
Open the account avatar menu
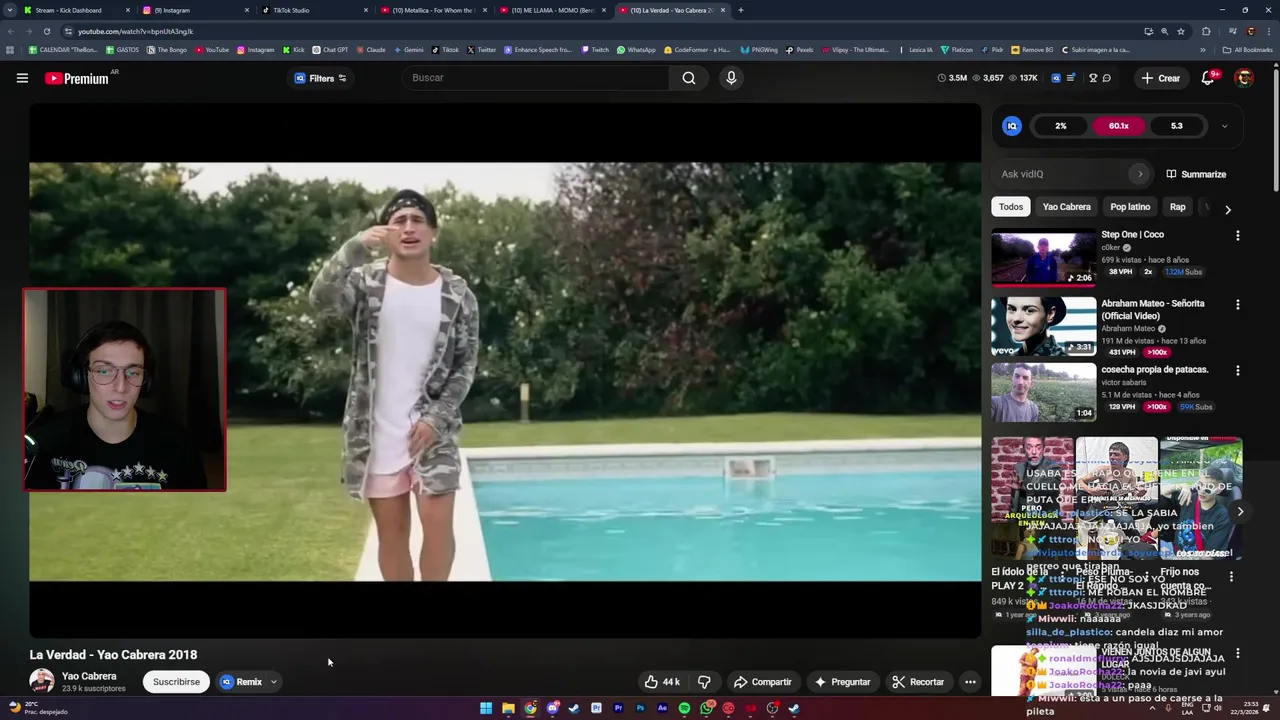click(1244, 78)
